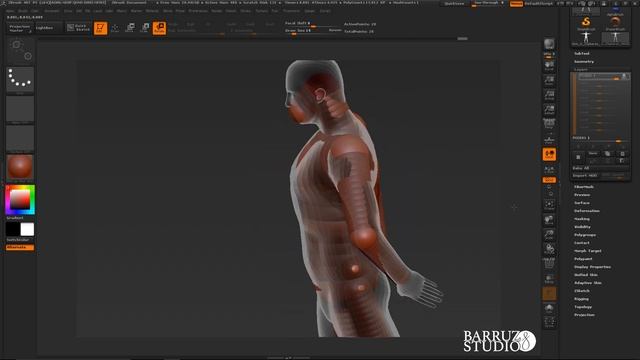Image resolution: width=640 pixels, height=360 pixels.
Task: Render with the BPR button
Action: tap(549, 44)
